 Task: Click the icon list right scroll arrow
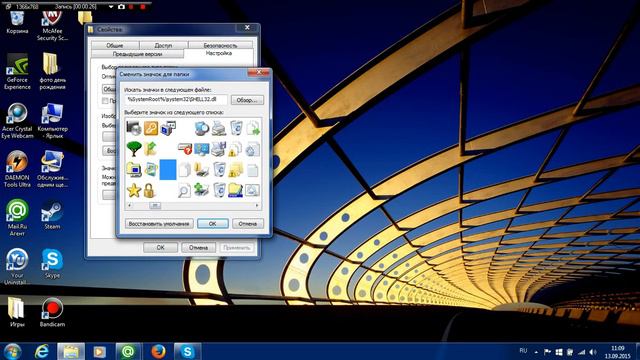(x=257, y=205)
